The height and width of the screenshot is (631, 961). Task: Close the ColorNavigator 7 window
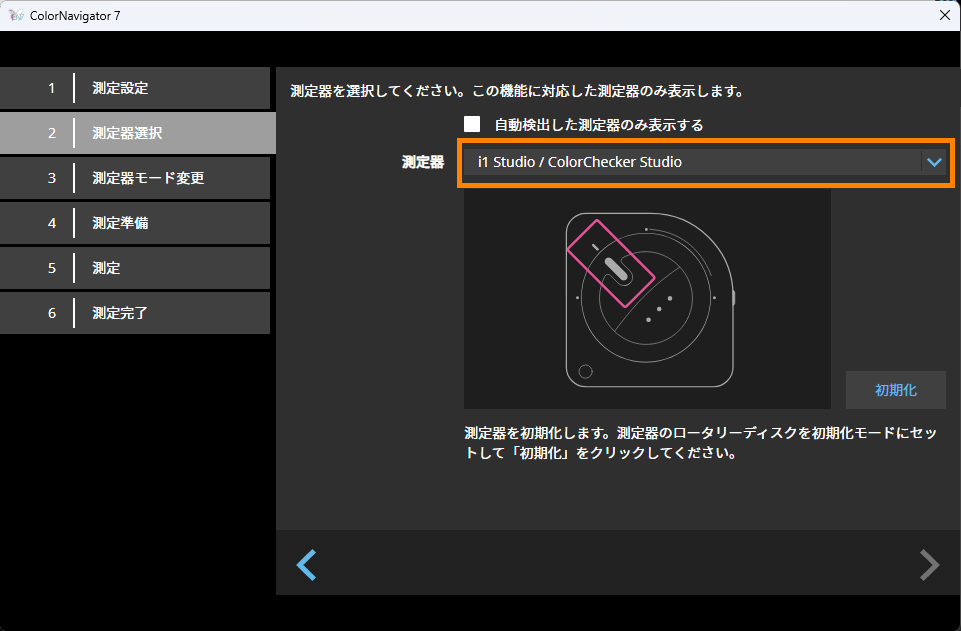tap(944, 15)
